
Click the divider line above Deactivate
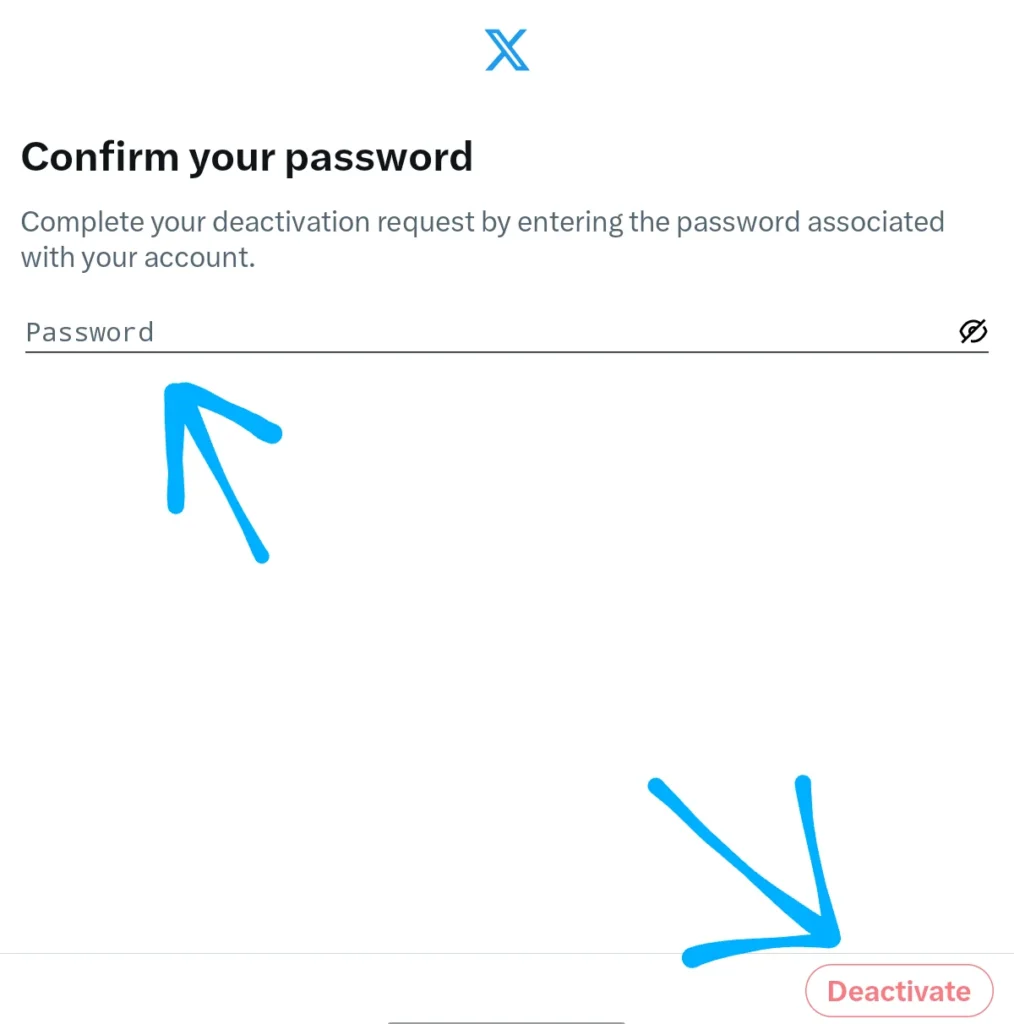[400, 954]
